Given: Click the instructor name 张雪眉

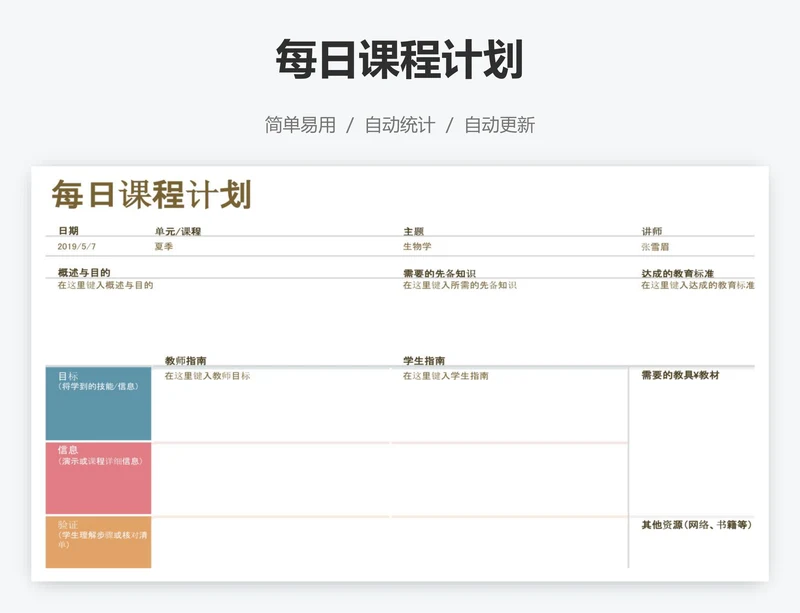Looking at the screenshot, I should pos(656,246).
